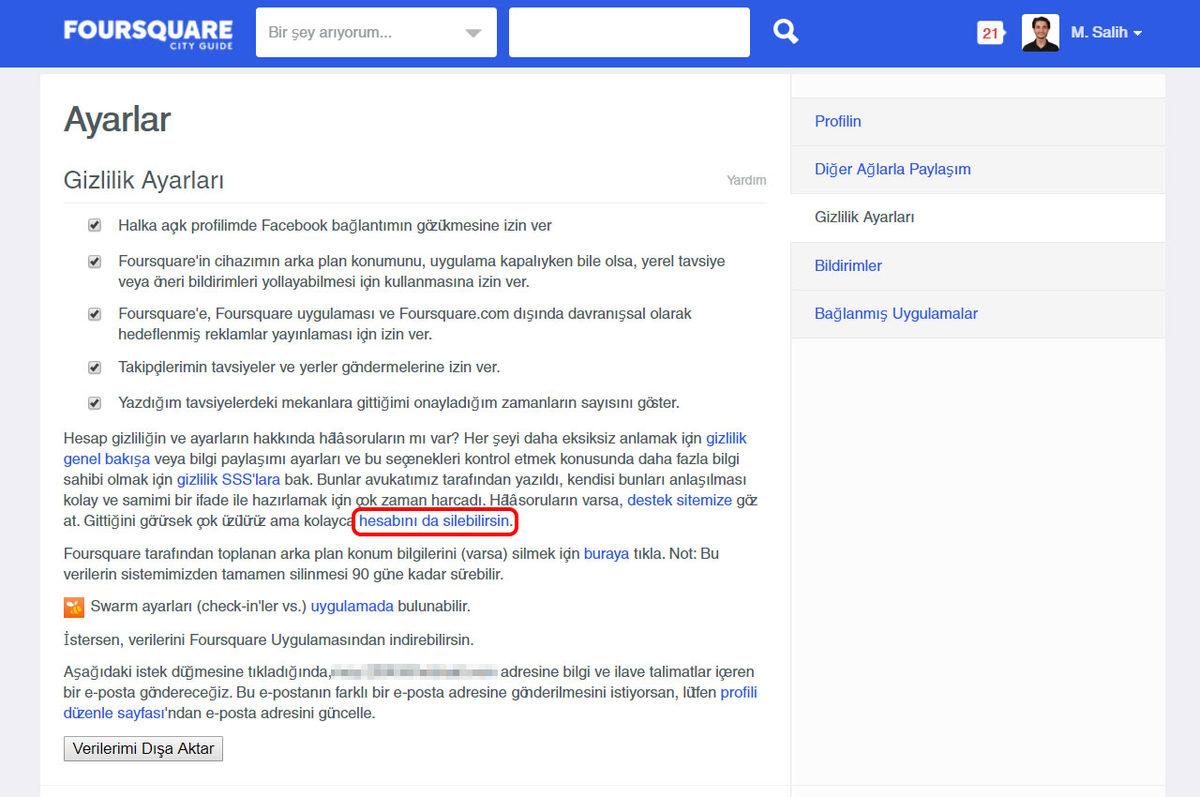The height and width of the screenshot is (797, 1200).
Task: Toggle the Yazdığım tavsiyelerdeki mekanlara checkbox
Action: point(95,404)
